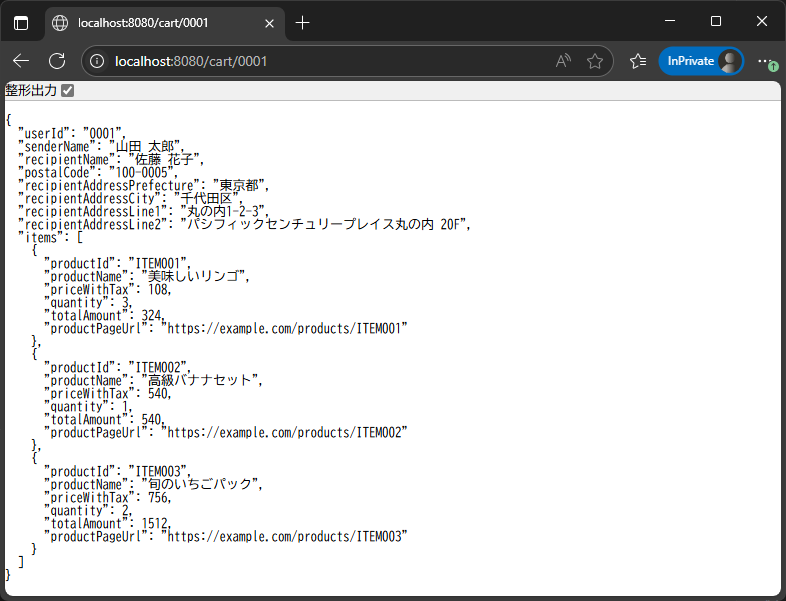Click the totalAmount 540 line
Image resolution: width=786 pixels, height=601 pixels.
tap(104, 420)
